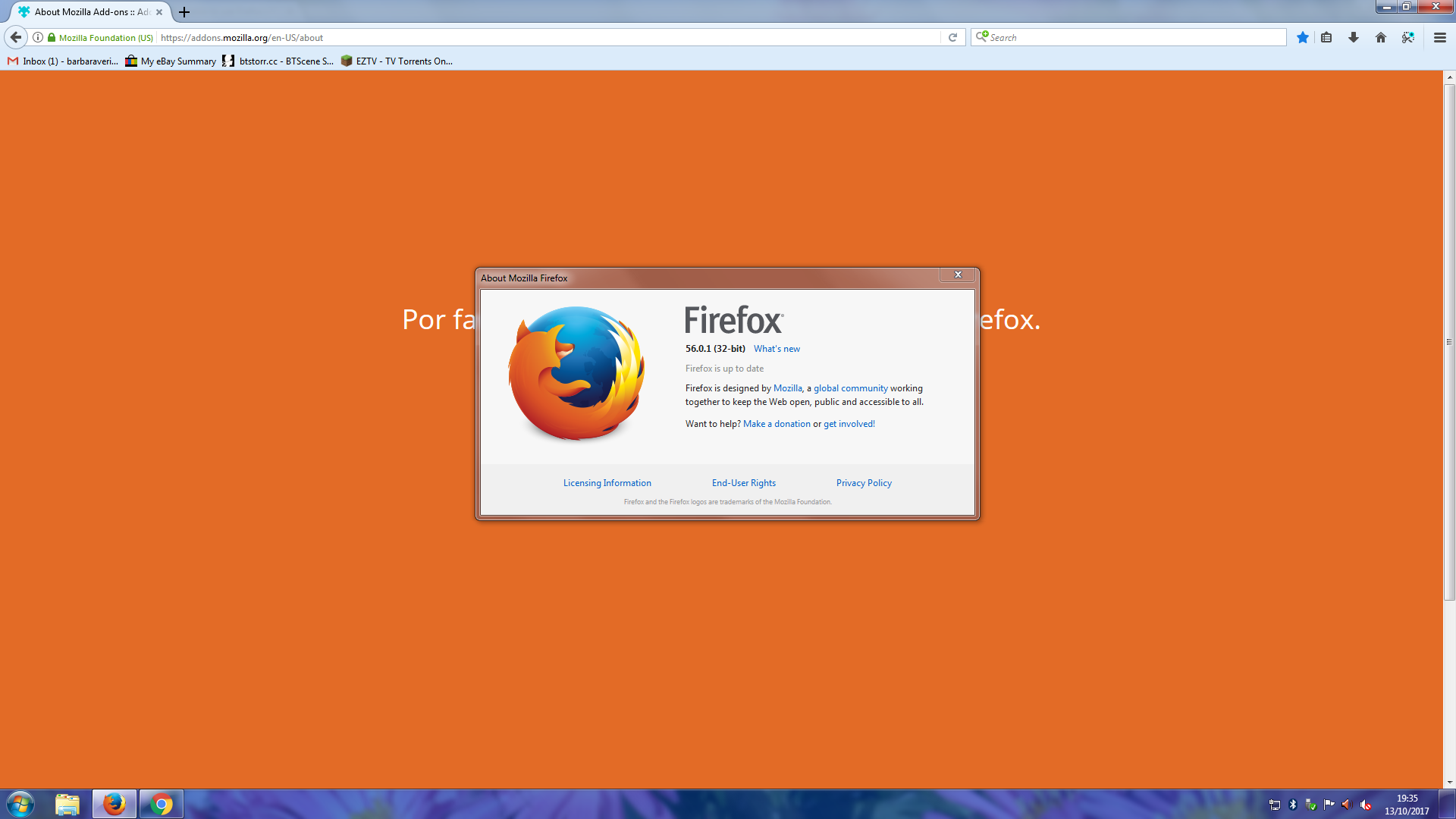Show the site information icon
This screenshot has height=819, width=1456.
[x=38, y=37]
